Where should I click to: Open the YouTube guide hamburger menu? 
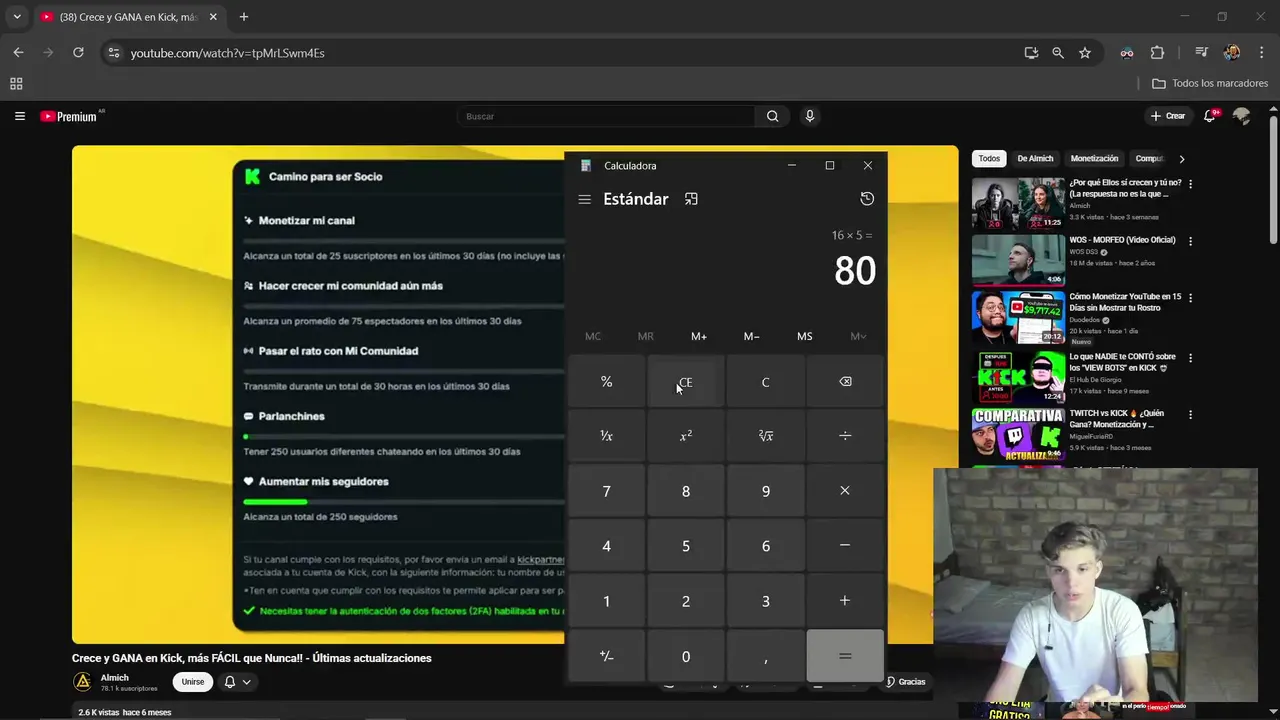19,116
